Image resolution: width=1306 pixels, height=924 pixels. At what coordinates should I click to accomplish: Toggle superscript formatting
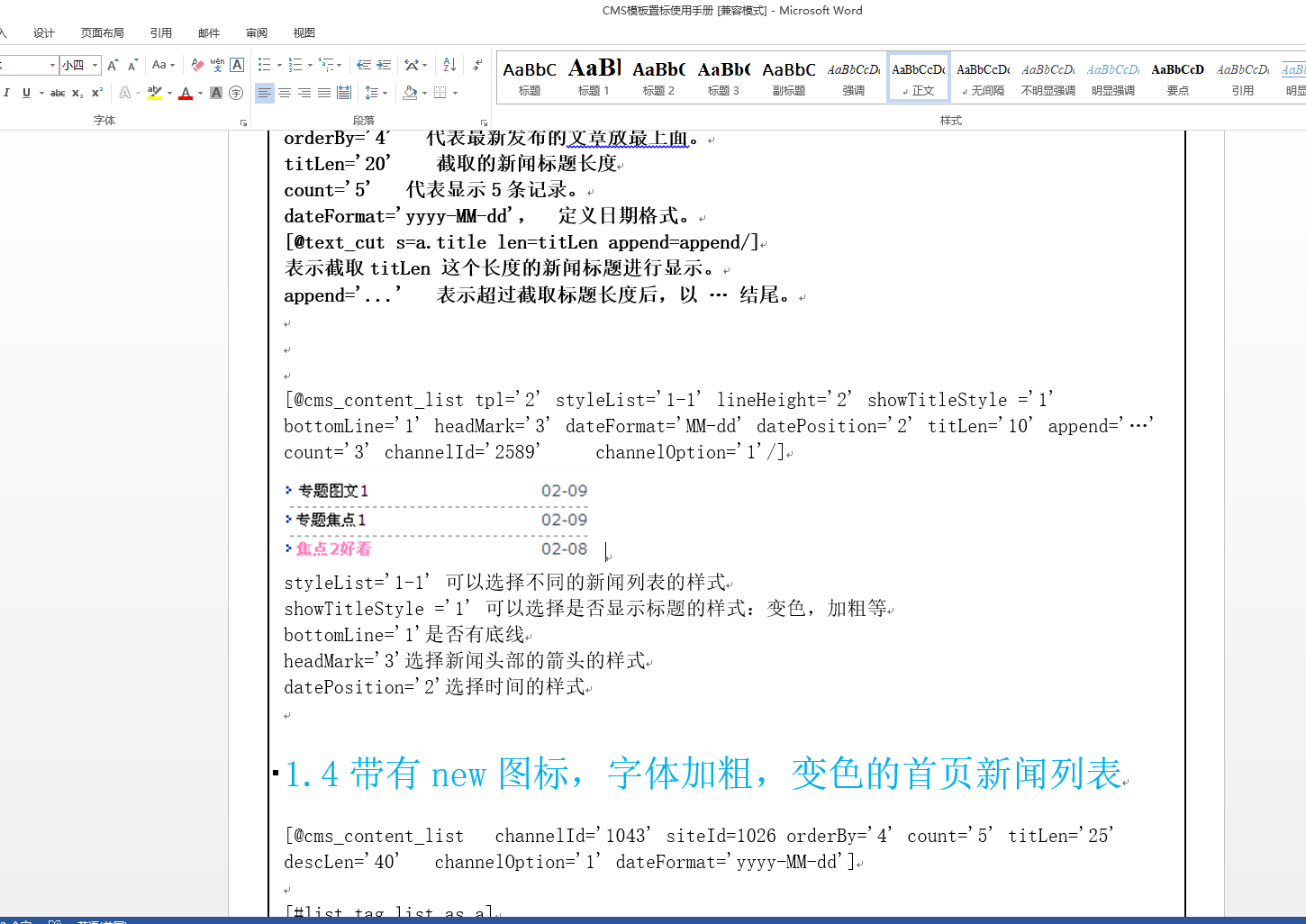click(97, 93)
